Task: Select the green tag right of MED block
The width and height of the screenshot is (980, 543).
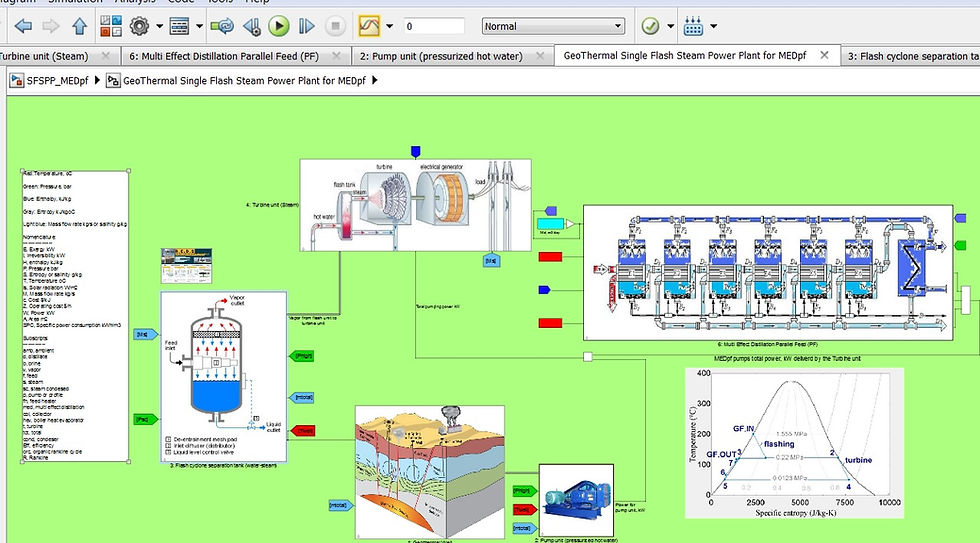Action: [x=960, y=246]
